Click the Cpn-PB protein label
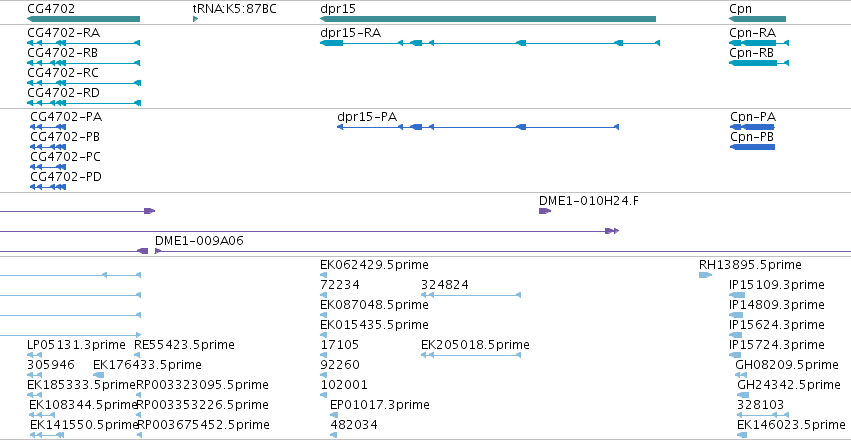 click(752, 137)
